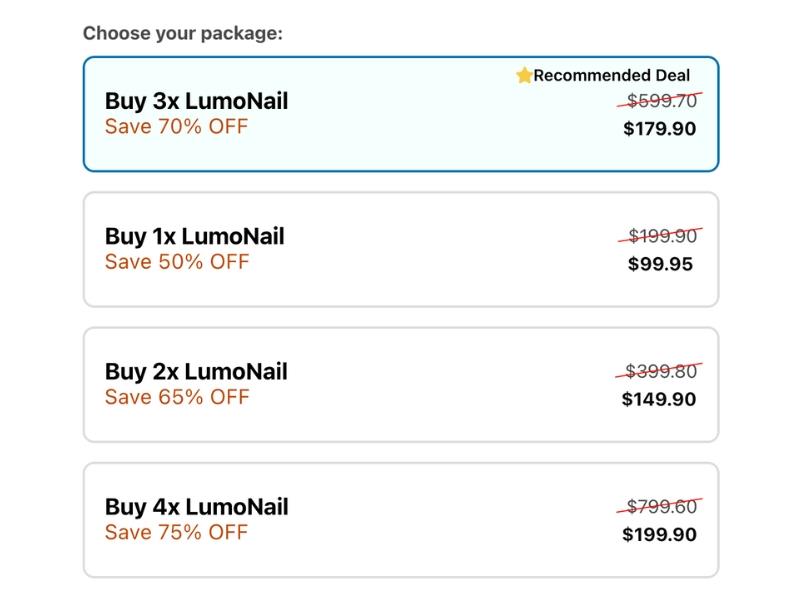This screenshot has height=600, width=800.
Task: Click the crossed-out $799.60 price
Action: [660, 506]
